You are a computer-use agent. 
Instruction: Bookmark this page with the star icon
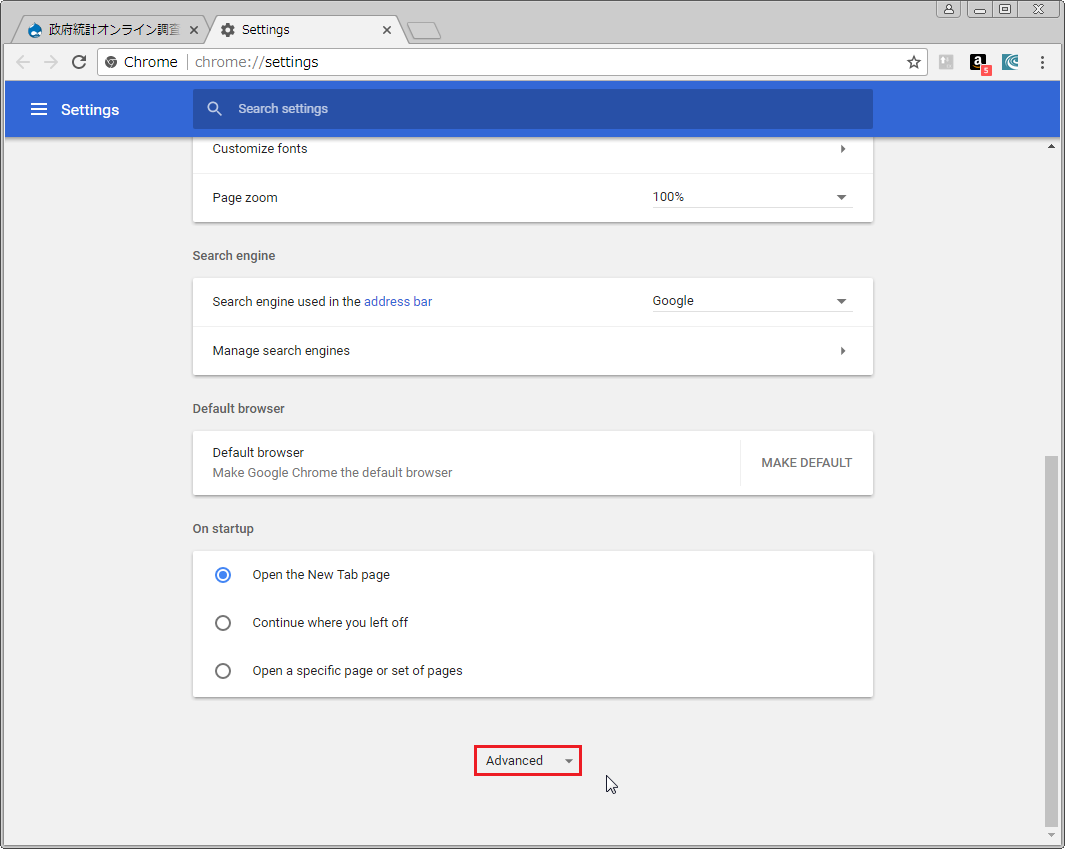pos(913,62)
